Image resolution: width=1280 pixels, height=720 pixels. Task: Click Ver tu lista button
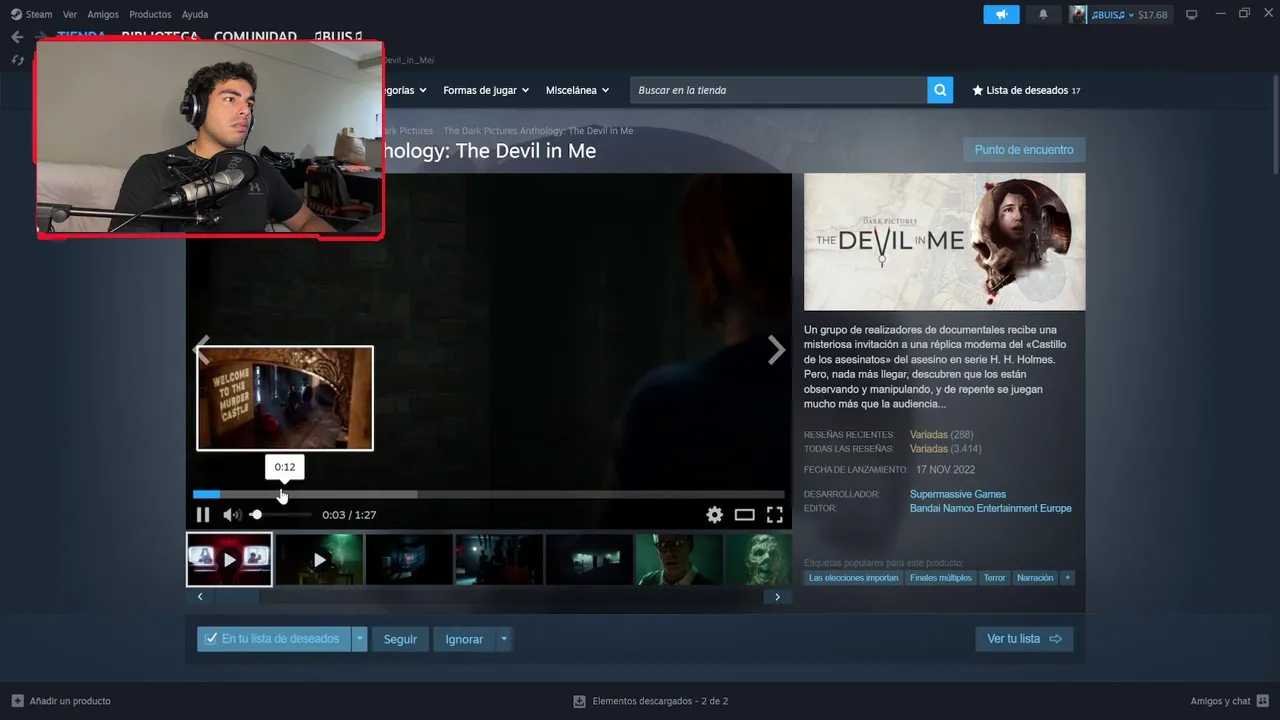click(1024, 639)
